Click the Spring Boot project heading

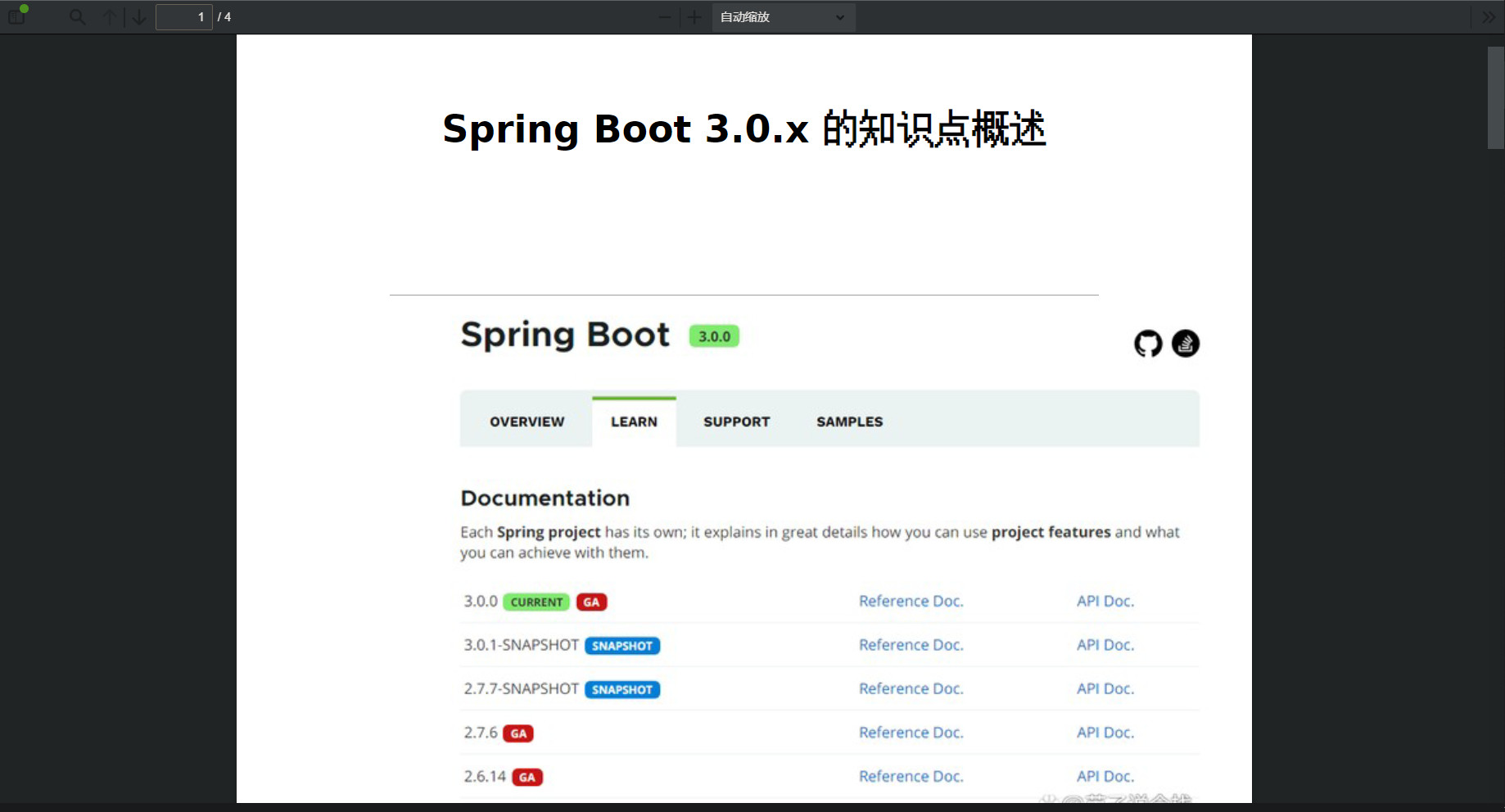565,335
